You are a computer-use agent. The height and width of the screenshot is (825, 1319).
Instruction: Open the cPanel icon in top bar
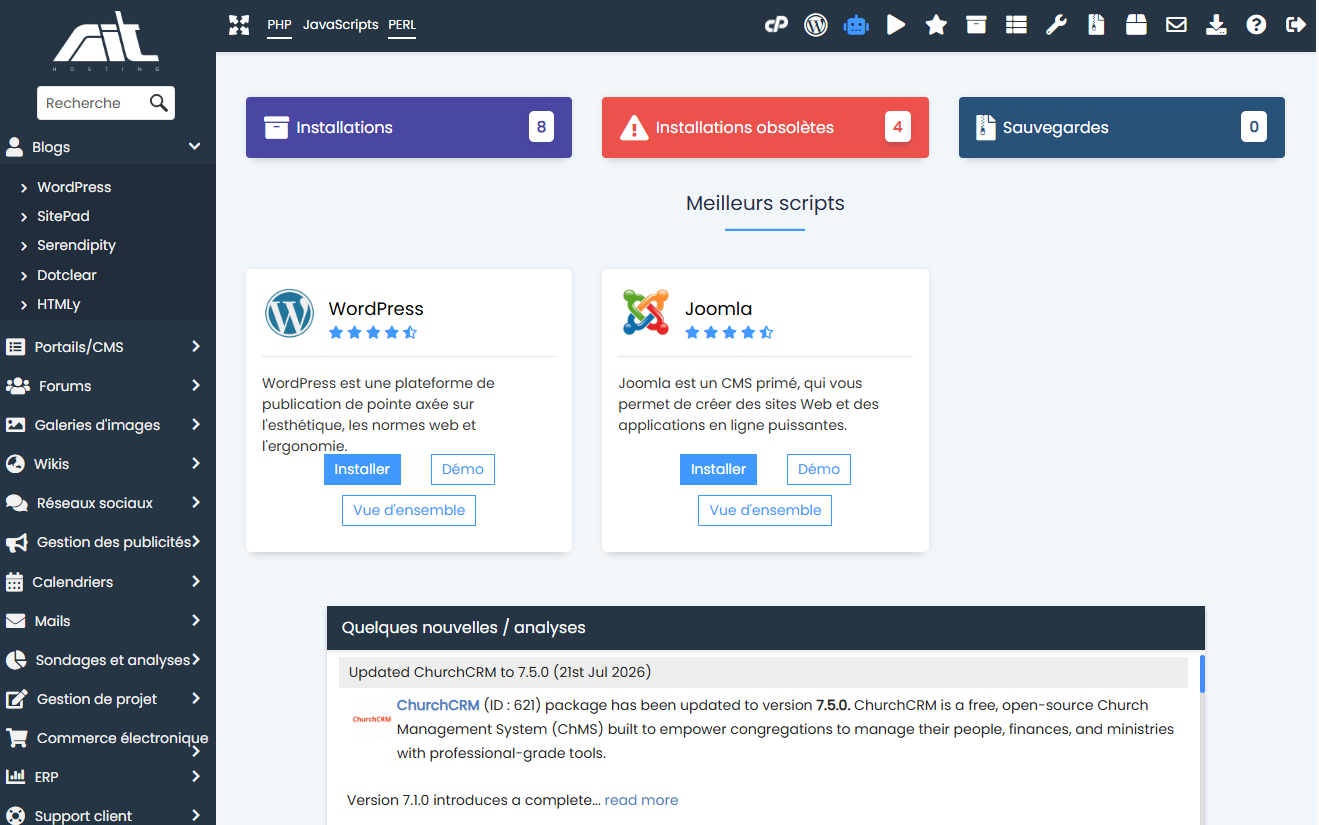(776, 25)
